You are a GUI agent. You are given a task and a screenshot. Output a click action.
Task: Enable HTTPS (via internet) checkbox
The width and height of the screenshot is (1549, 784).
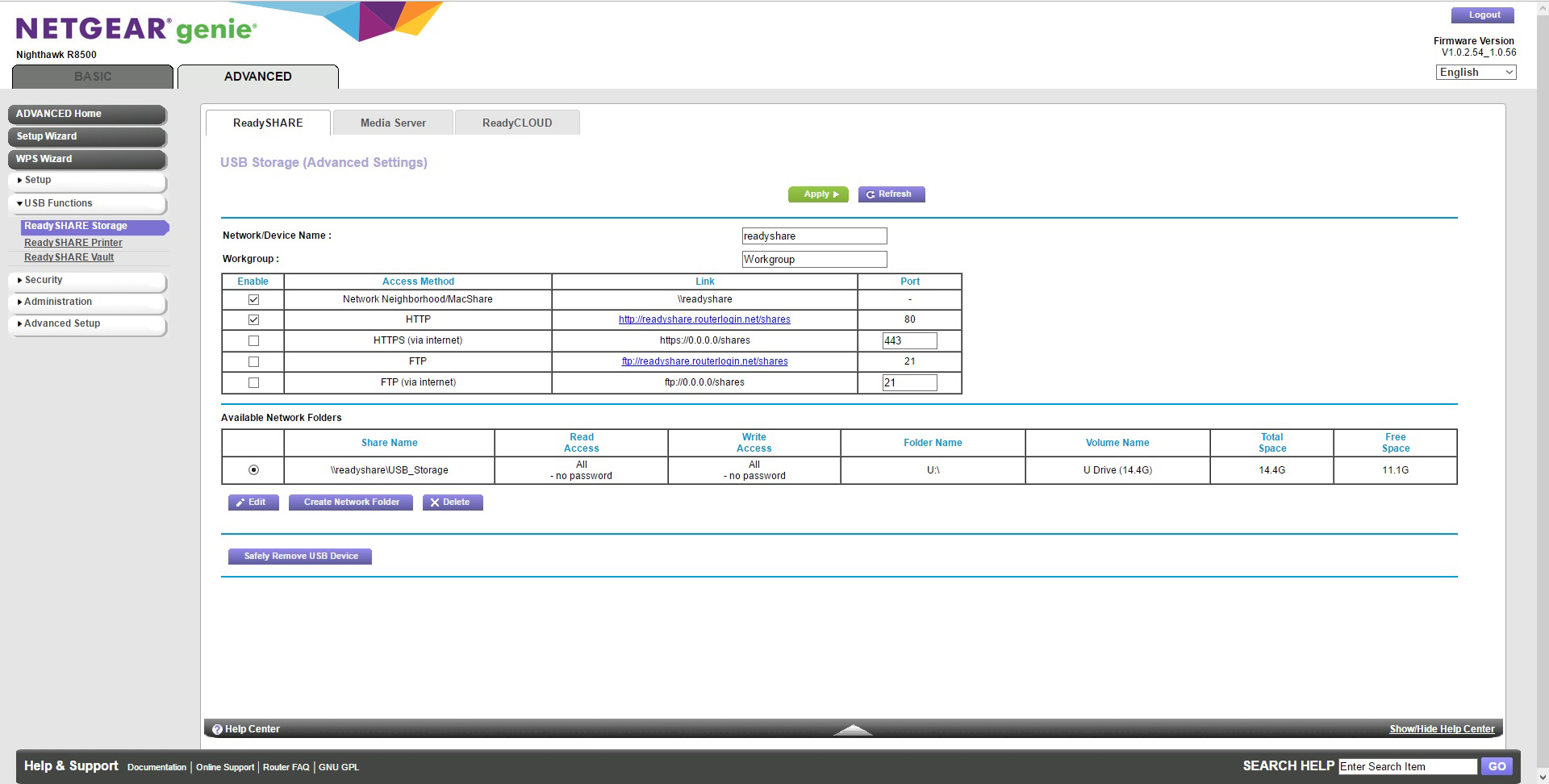click(253, 340)
